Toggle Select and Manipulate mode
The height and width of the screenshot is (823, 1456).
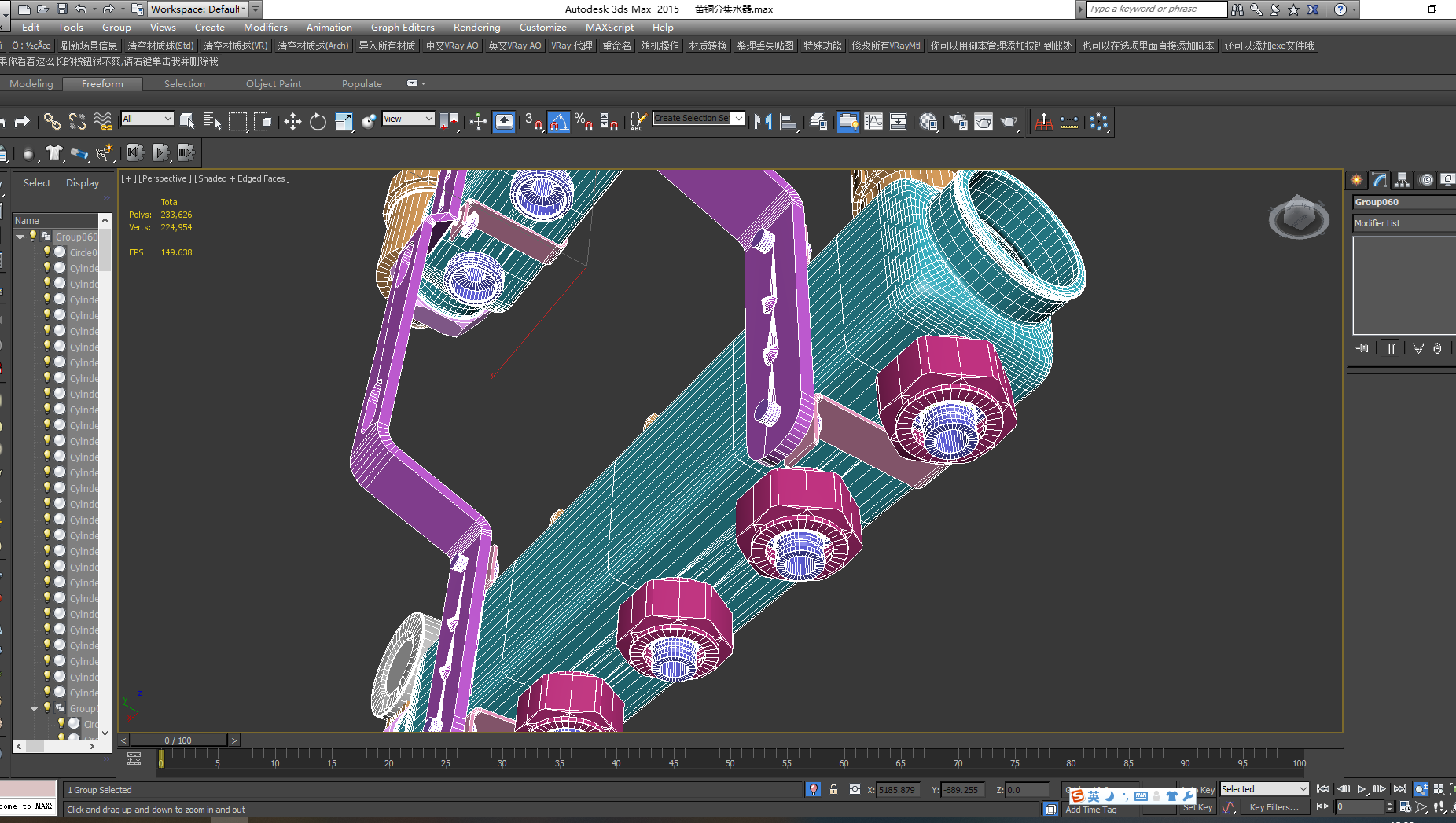(478, 121)
